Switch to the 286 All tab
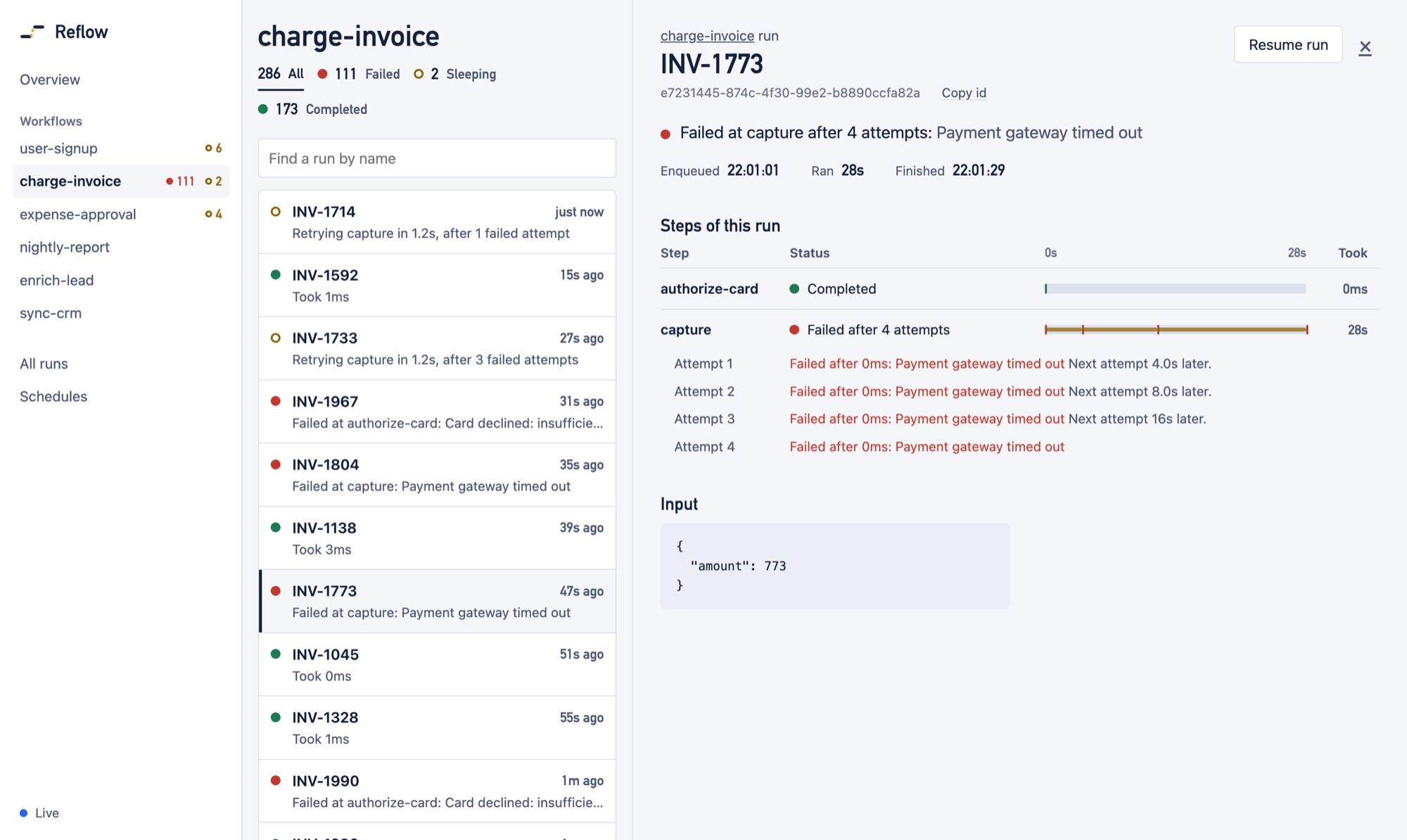 [281, 74]
